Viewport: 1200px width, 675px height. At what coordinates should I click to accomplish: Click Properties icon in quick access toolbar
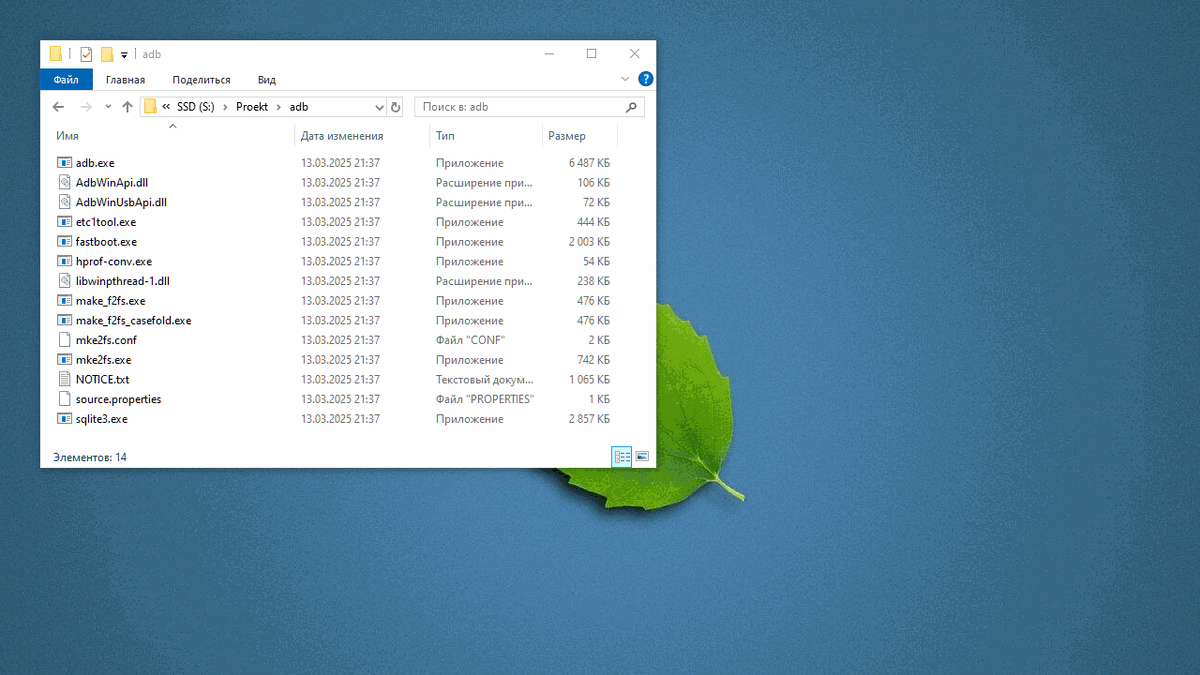tap(86, 54)
